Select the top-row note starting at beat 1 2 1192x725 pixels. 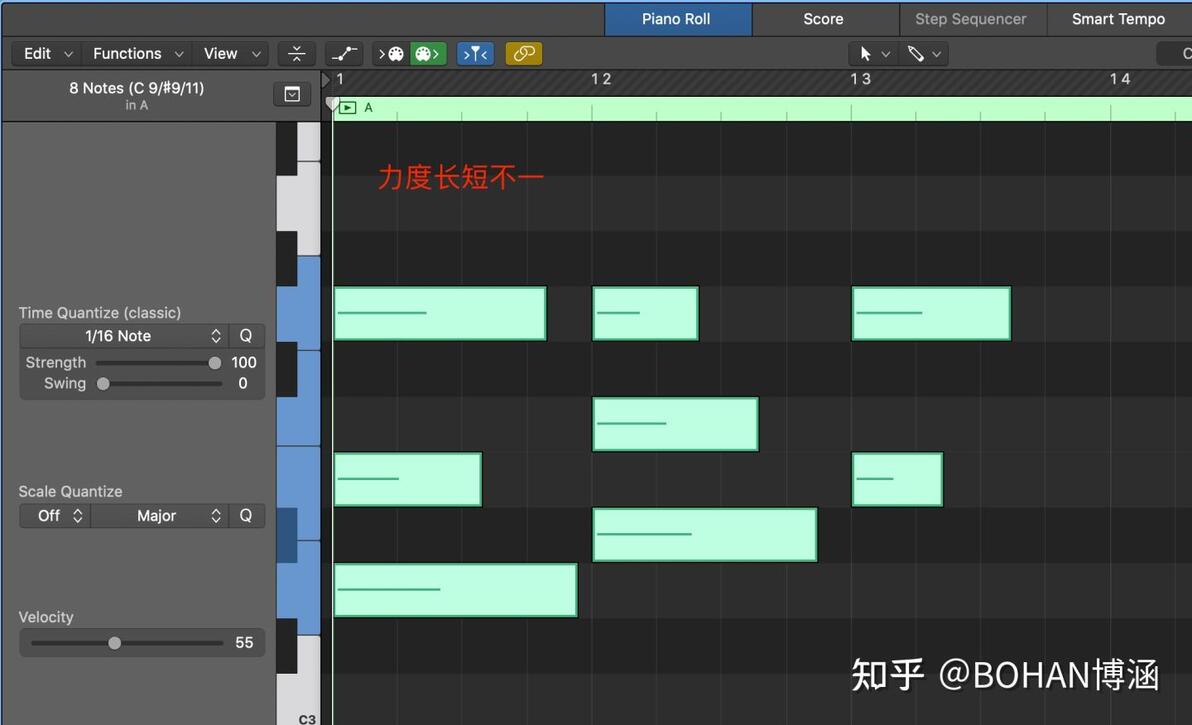pos(645,313)
